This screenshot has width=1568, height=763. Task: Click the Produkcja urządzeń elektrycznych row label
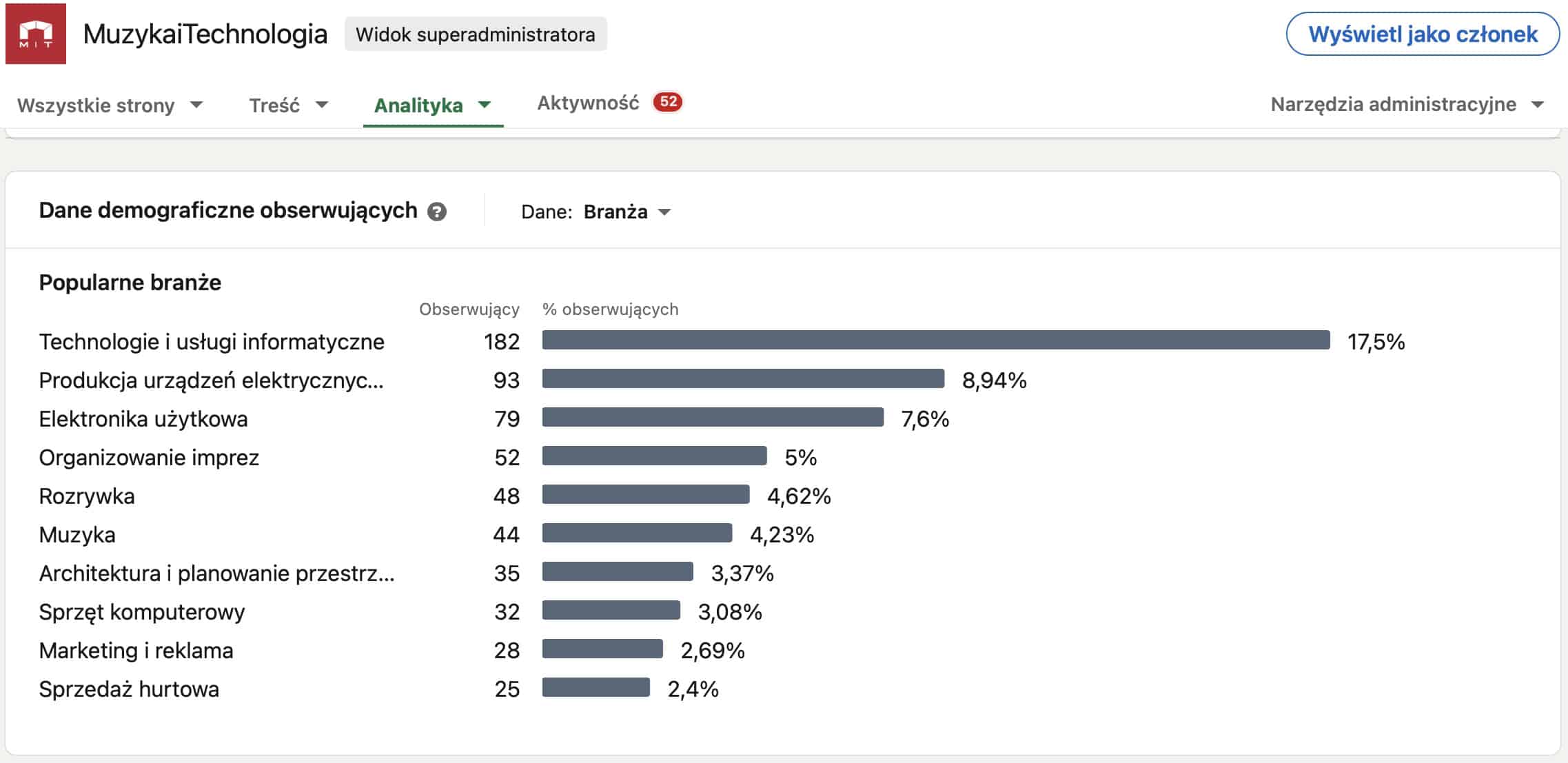click(211, 380)
